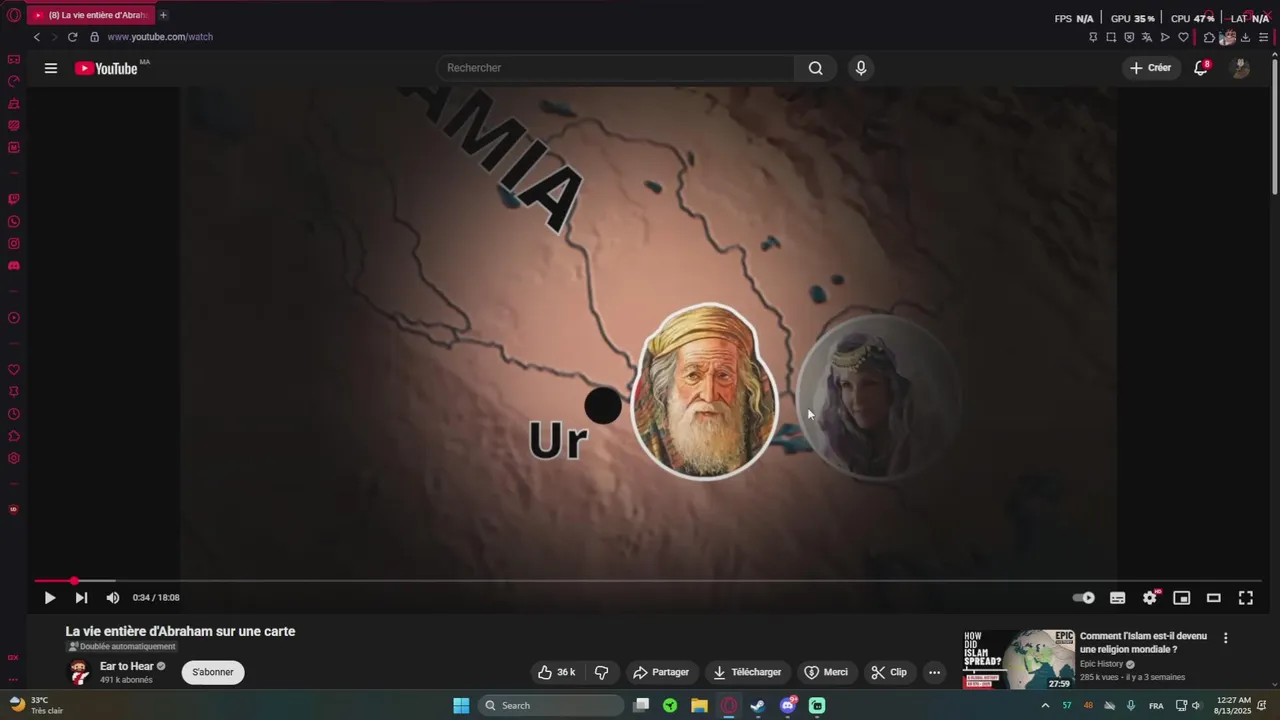
Task: Play the paused video
Action: (49, 598)
